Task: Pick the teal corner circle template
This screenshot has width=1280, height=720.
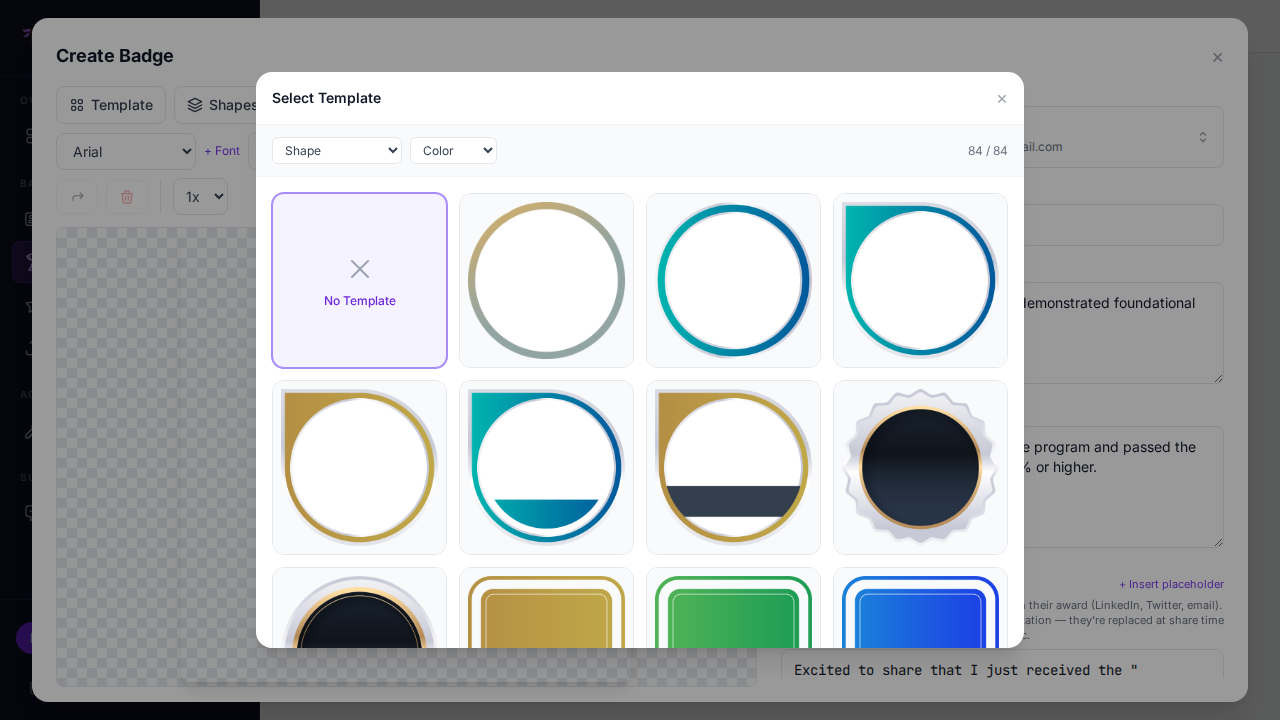Action: (920, 280)
